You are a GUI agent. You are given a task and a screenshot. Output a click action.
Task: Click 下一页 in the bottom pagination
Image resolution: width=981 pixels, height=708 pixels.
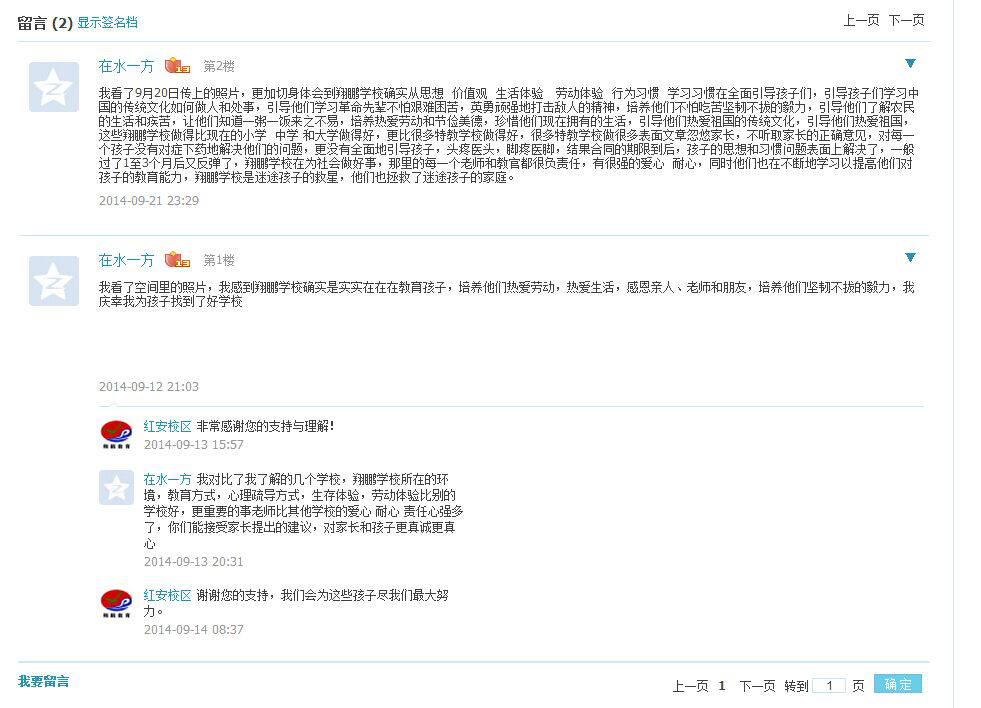(x=757, y=686)
